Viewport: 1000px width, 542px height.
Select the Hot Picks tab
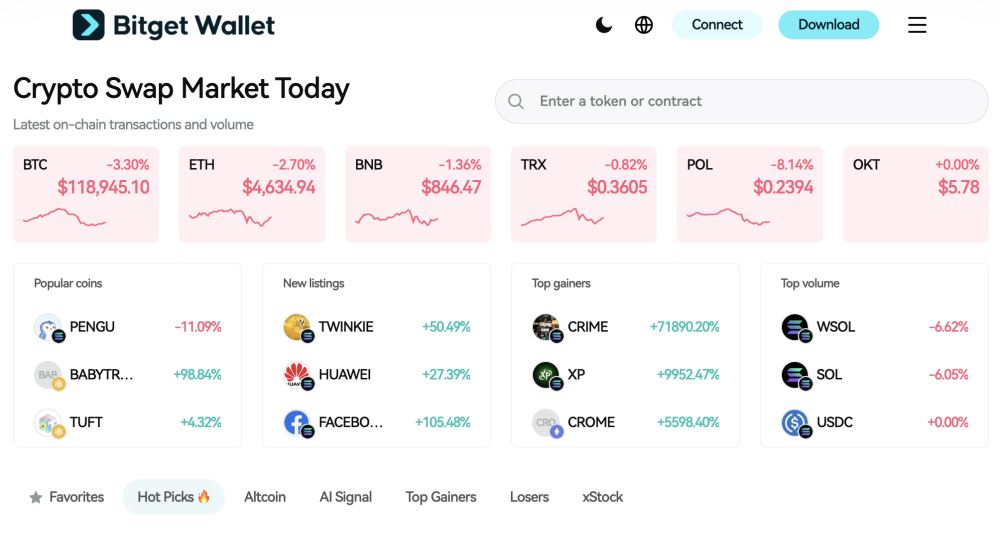tap(173, 497)
